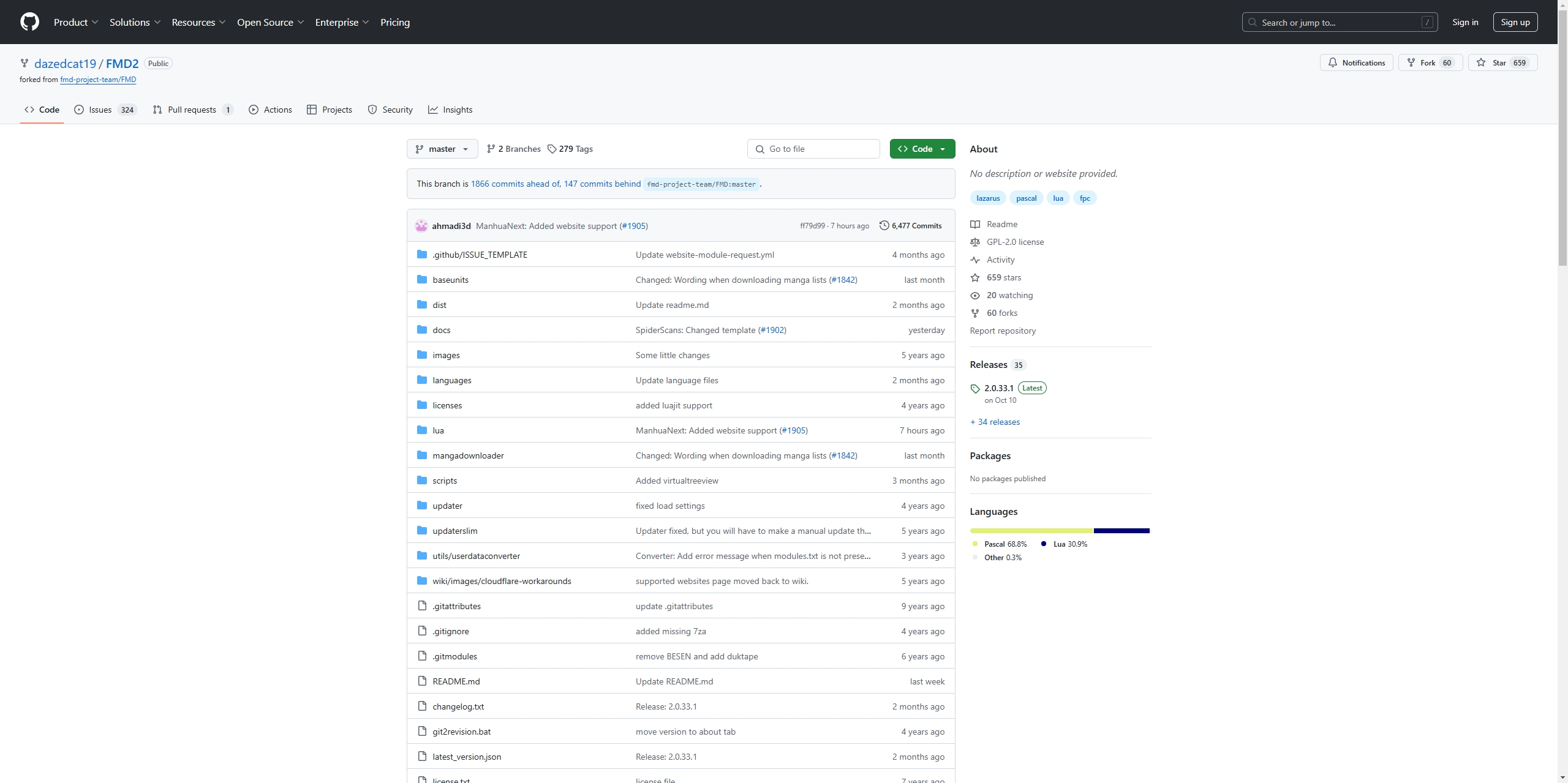Open the git2revision.bat file
This screenshot has height=783, width=1568.
(x=461, y=732)
